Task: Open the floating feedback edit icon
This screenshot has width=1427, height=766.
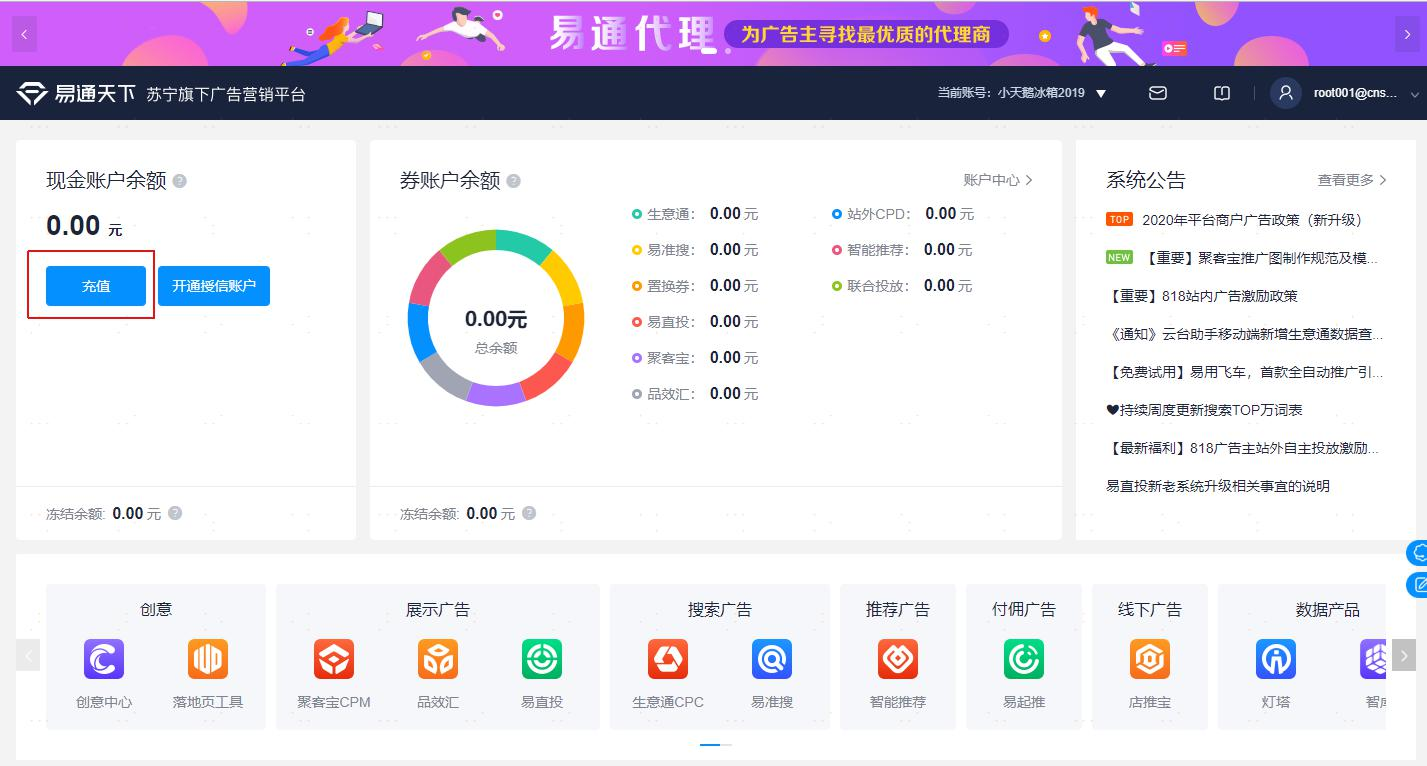Action: (x=1417, y=585)
